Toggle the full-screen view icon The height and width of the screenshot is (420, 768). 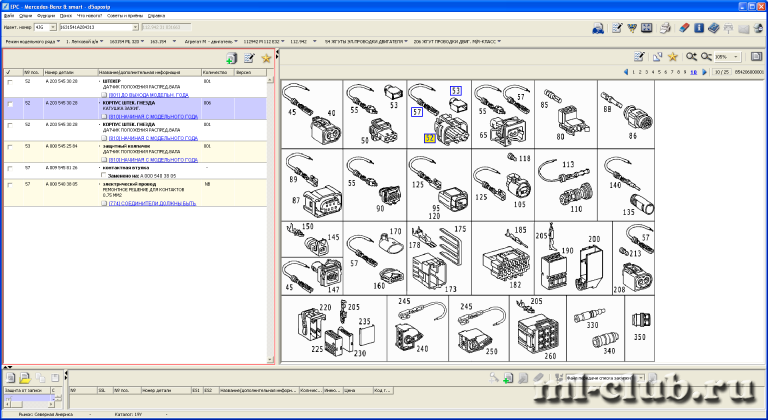pyautogui.click(x=647, y=28)
